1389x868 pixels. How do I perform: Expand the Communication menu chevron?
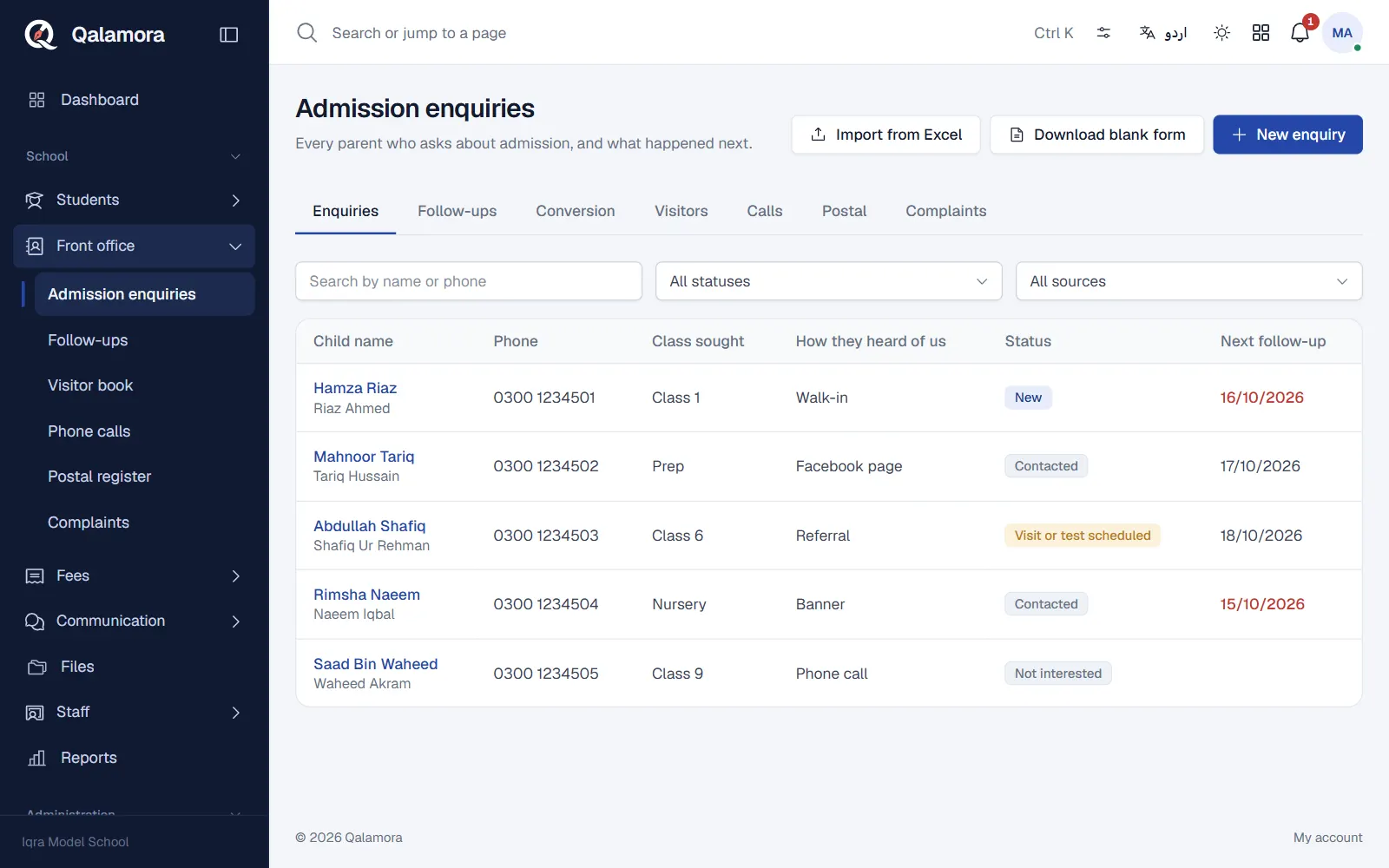click(235, 621)
